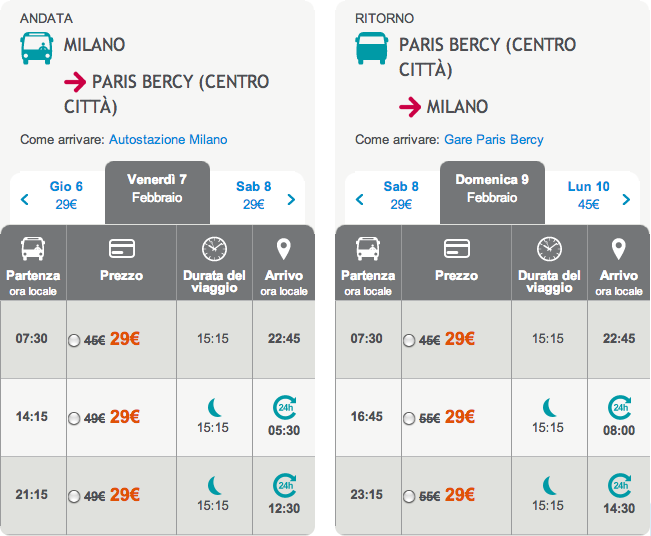
Task: Click the bus icon beside Milano departure
Action: pos(37,48)
